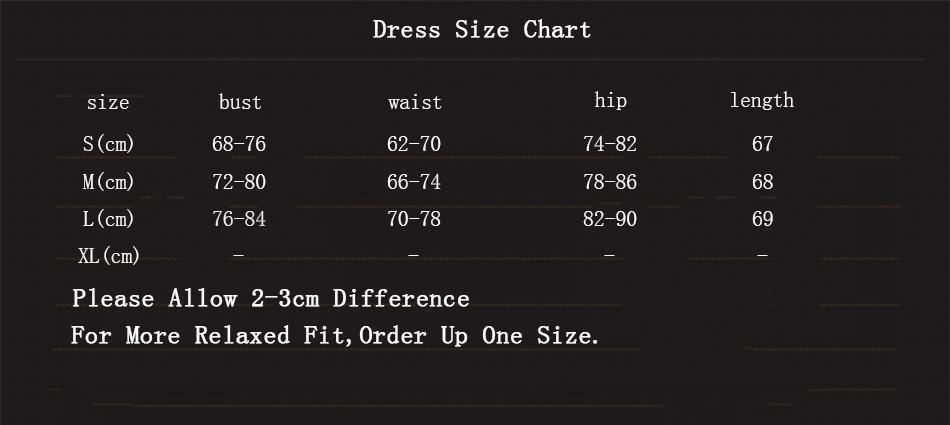Click the Order Up One Size note
The height and width of the screenshot is (425, 950).
click(335, 336)
